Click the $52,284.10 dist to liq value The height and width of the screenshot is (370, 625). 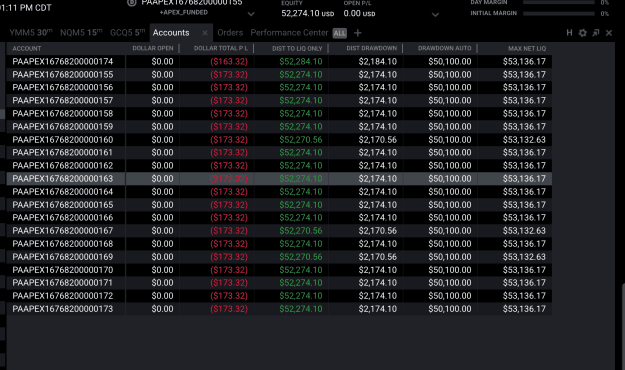point(301,61)
